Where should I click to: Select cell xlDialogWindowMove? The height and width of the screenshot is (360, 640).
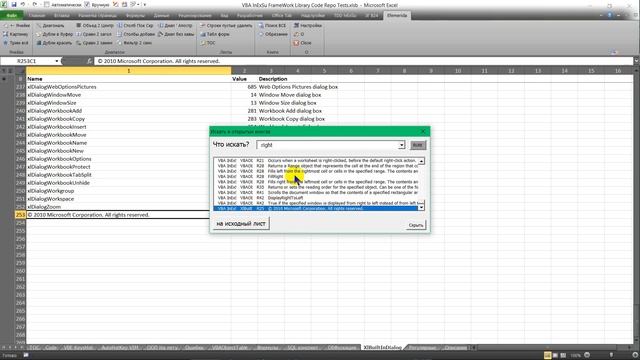pos(129,95)
